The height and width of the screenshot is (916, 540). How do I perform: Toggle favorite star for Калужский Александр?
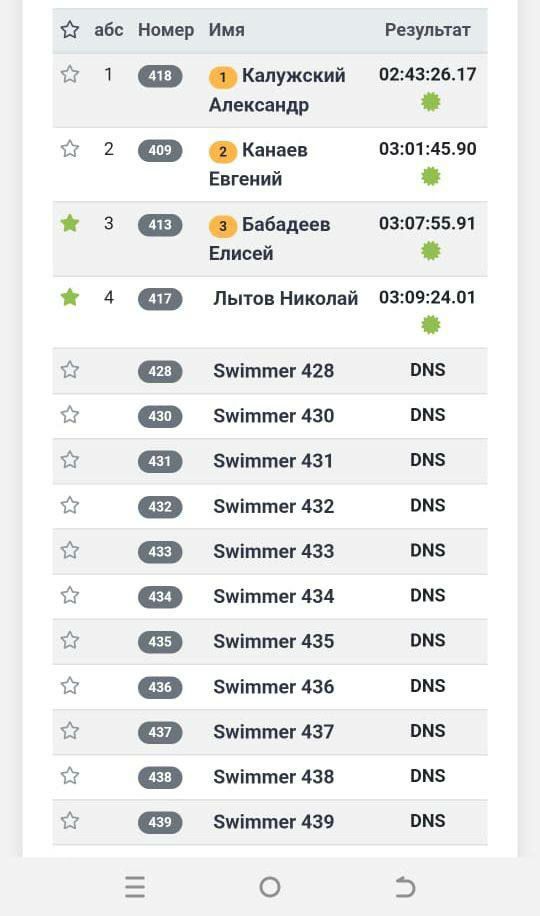point(70,74)
